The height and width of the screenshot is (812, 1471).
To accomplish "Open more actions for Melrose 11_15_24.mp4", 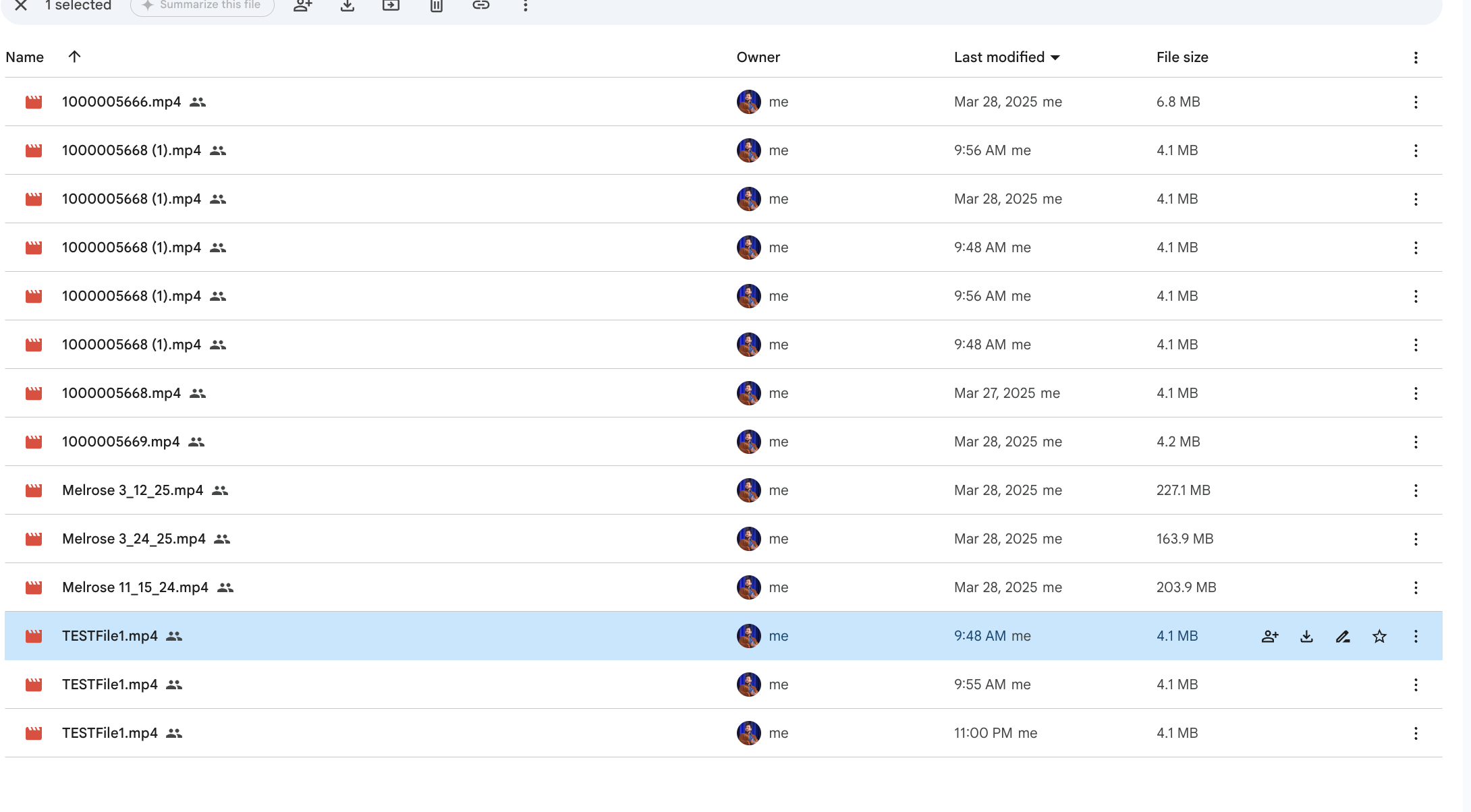I will [x=1416, y=587].
